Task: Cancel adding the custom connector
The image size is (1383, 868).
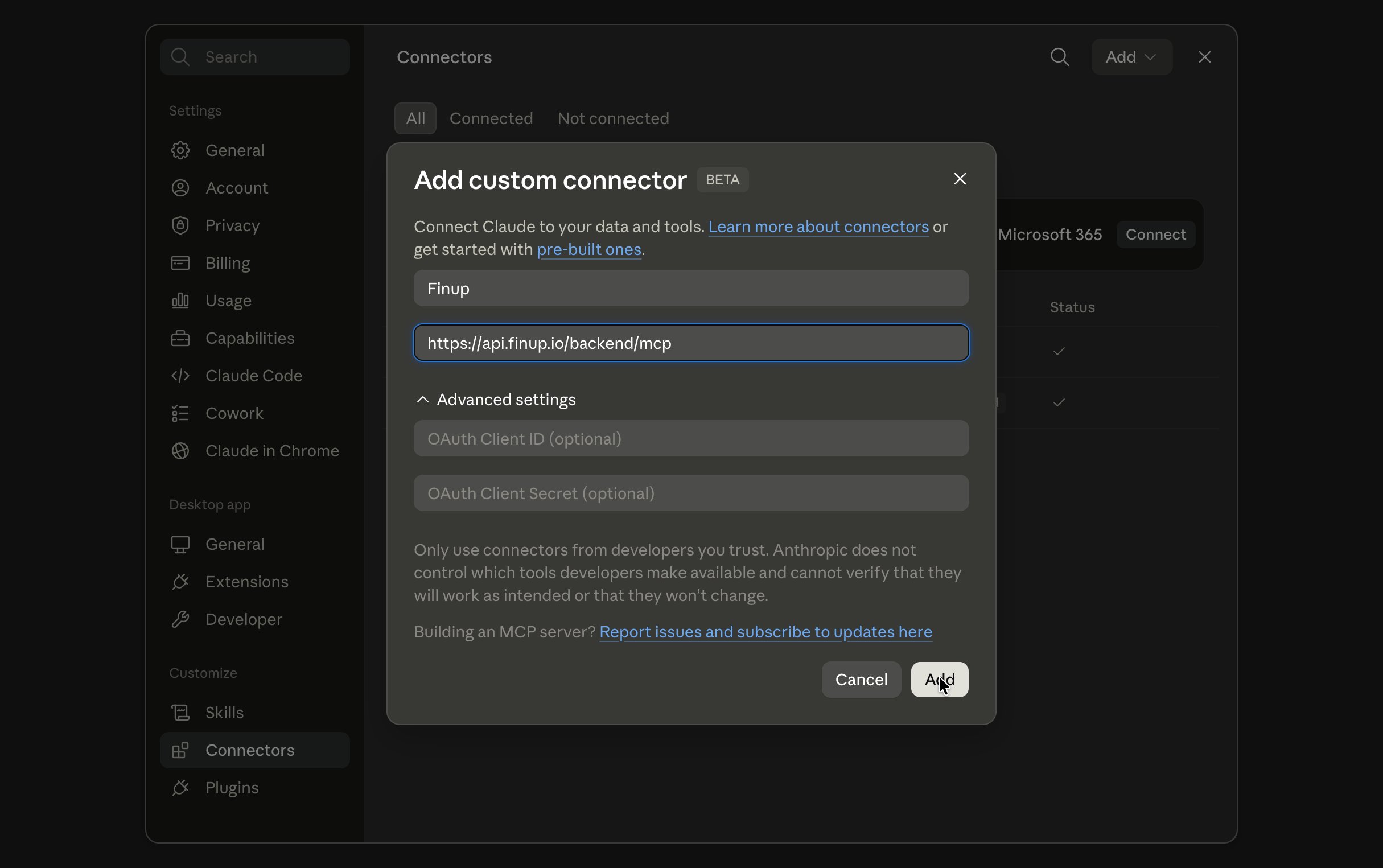Action: coord(861,680)
